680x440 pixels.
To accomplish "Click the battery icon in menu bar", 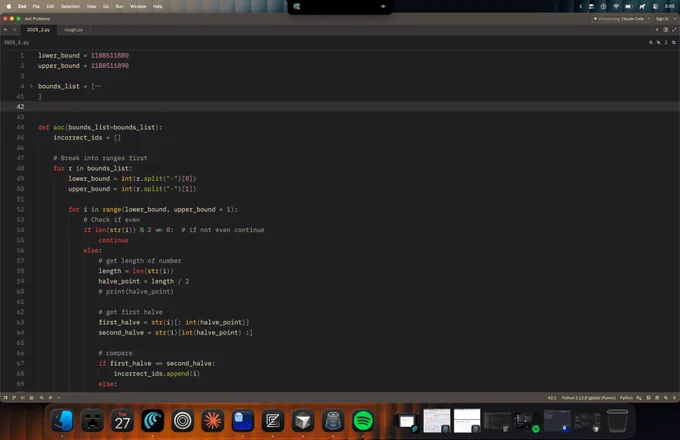I will 628,7.
